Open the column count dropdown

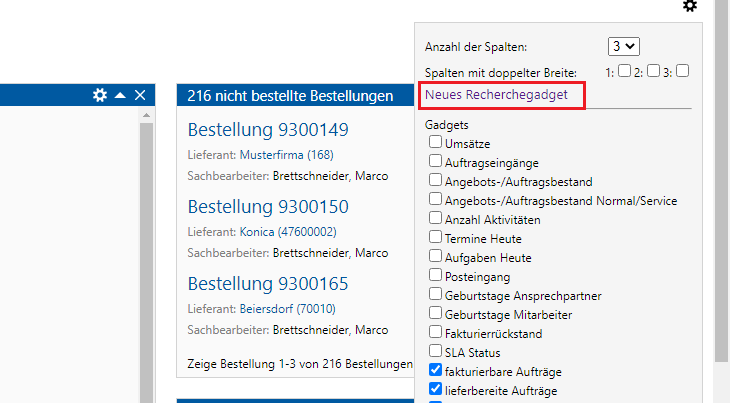click(x=624, y=46)
